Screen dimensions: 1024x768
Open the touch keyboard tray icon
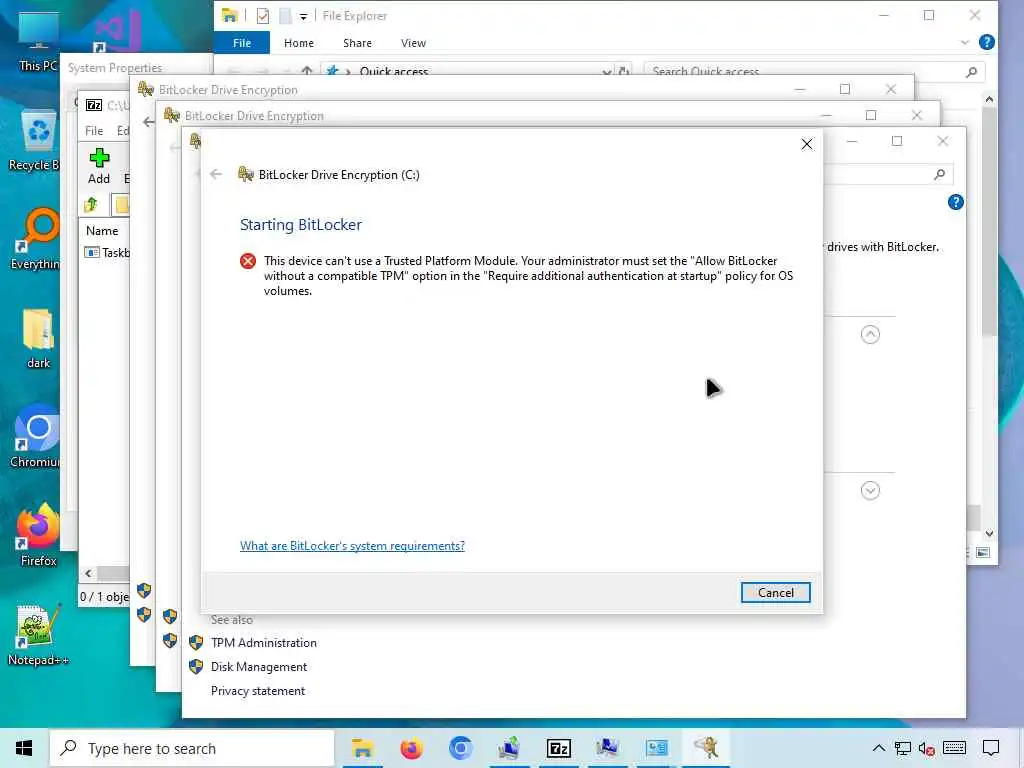[x=954, y=748]
